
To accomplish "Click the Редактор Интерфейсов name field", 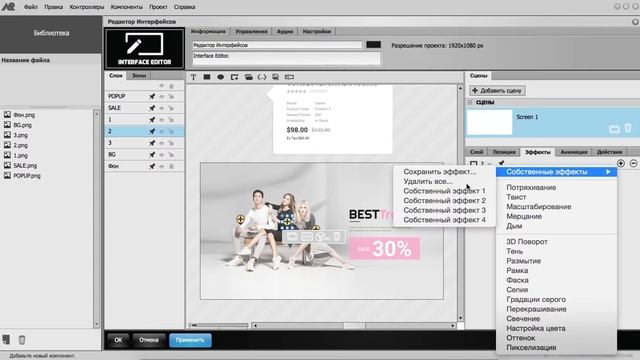I will pos(277,45).
